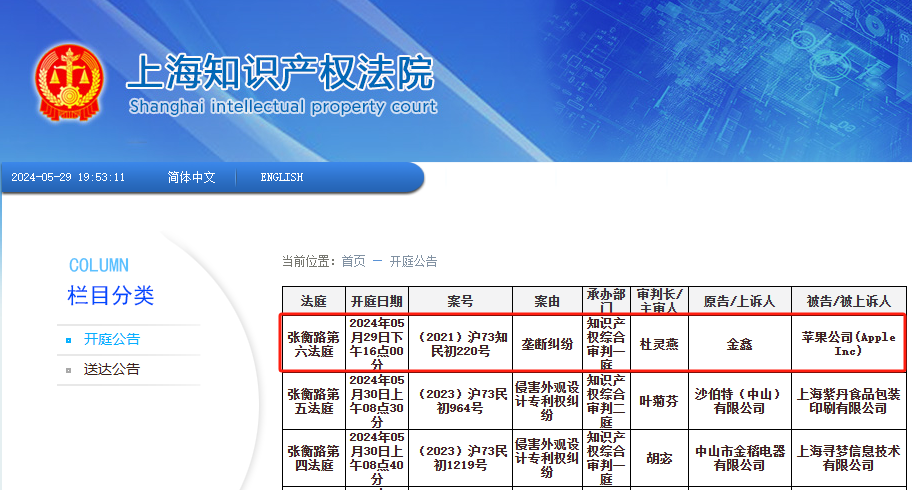Switch language to 简体中文
912x490 pixels.
click(191, 177)
